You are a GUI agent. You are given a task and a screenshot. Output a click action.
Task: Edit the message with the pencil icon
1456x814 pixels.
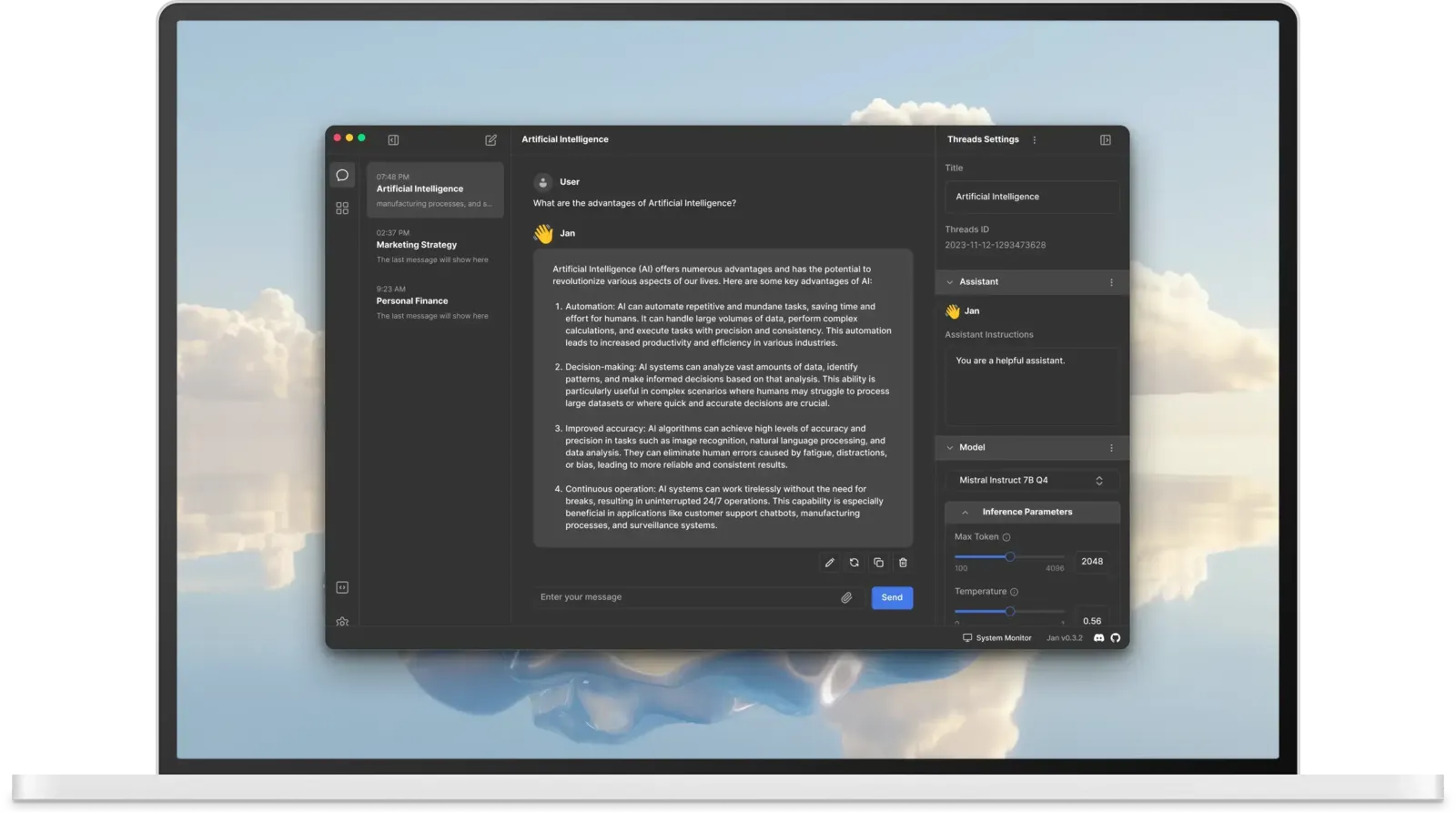pyautogui.click(x=829, y=563)
